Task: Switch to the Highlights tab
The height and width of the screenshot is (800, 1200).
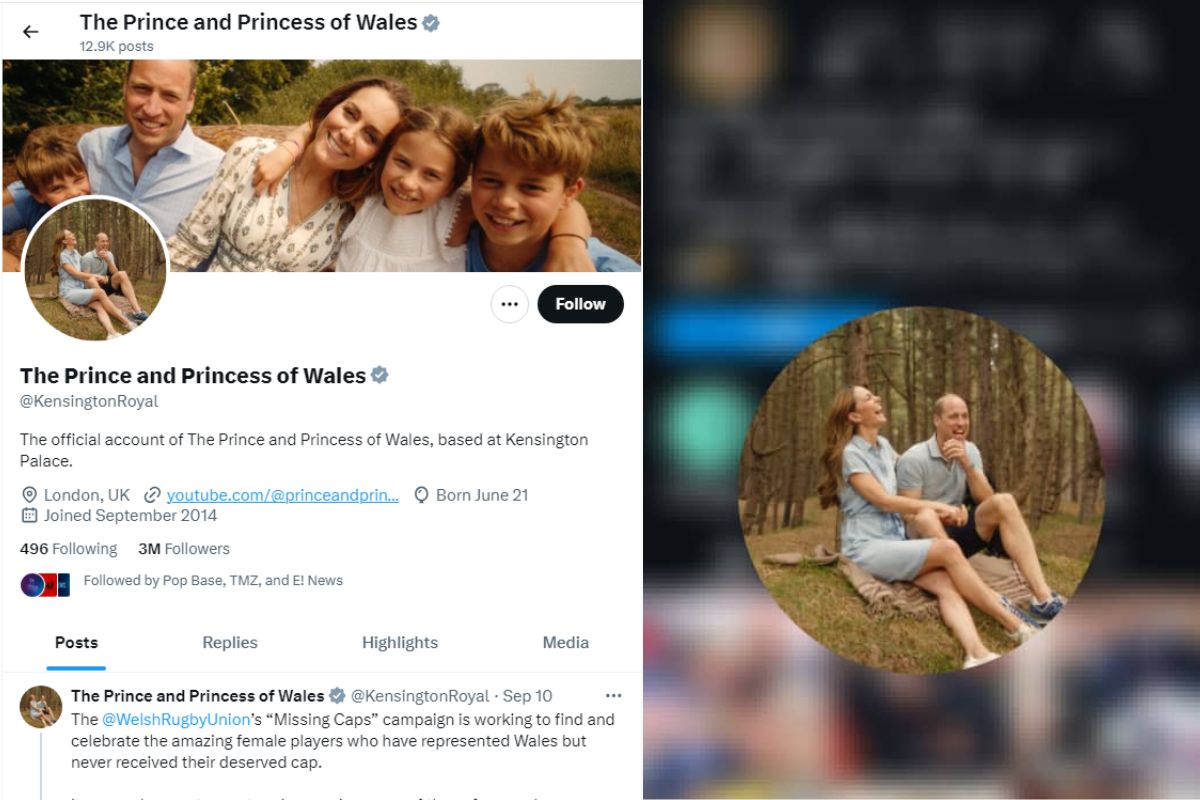Action: coord(400,643)
